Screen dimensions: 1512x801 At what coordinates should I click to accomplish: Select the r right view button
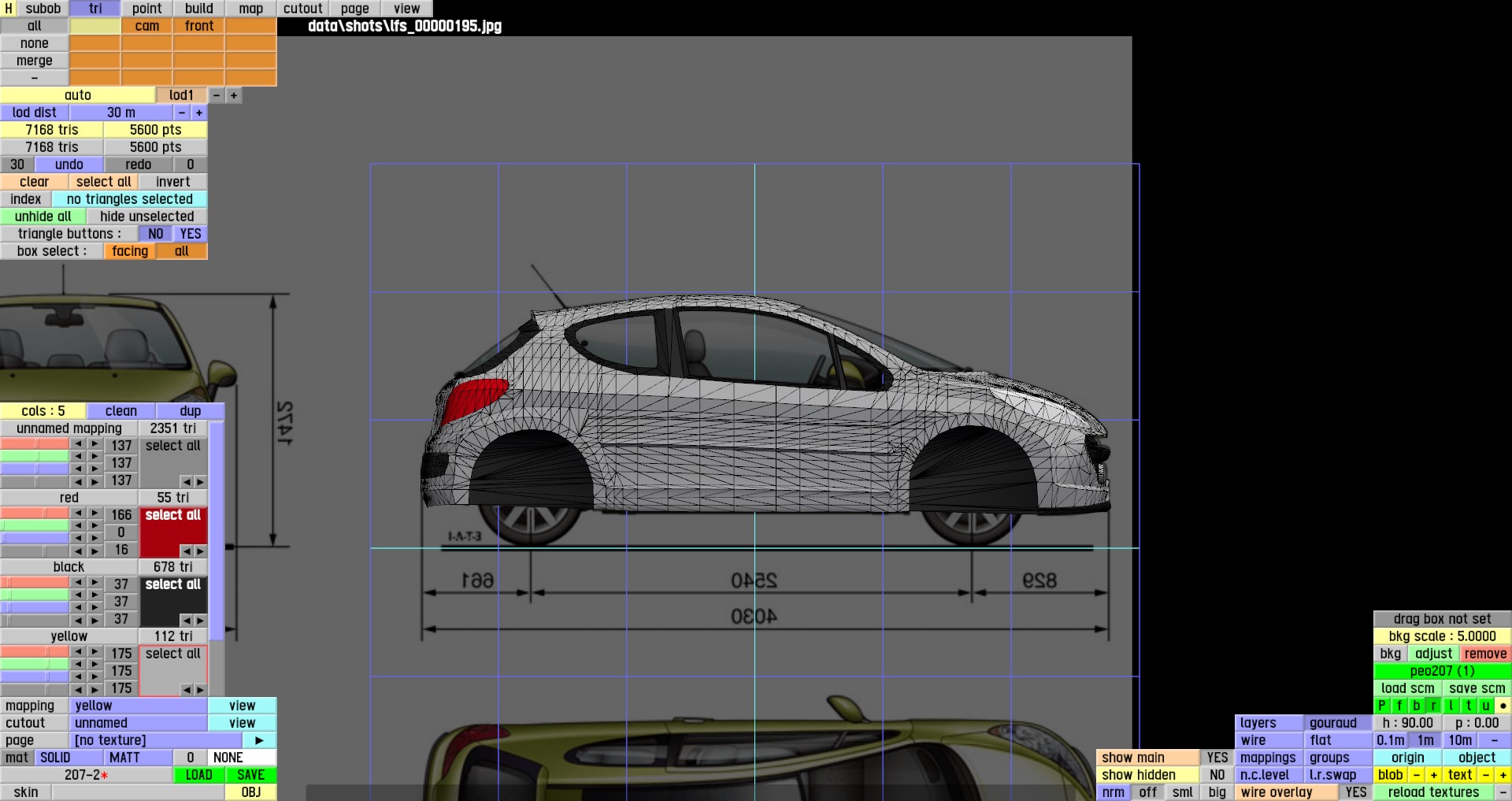1434,706
